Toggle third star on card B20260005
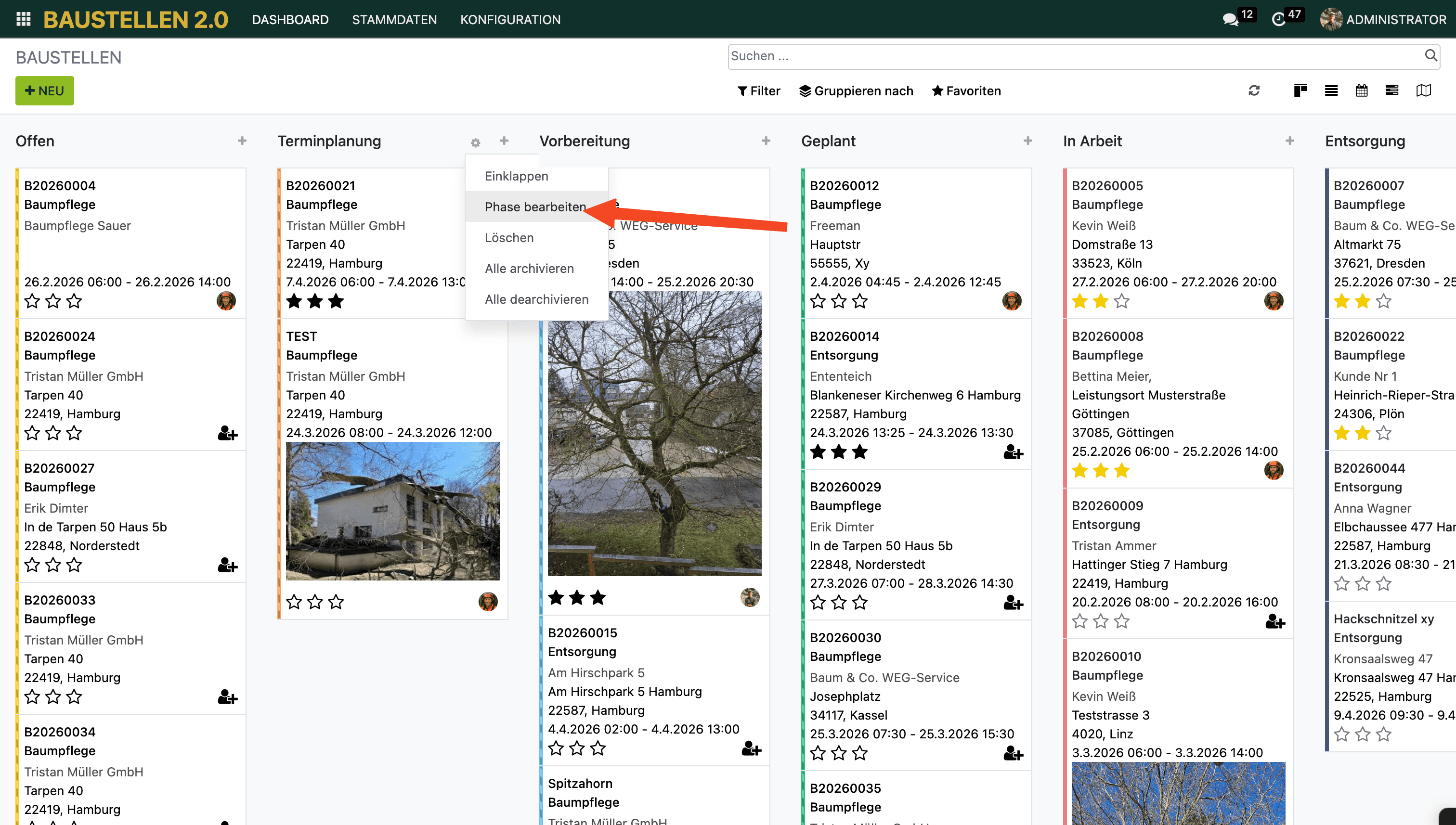 [x=1122, y=301]
